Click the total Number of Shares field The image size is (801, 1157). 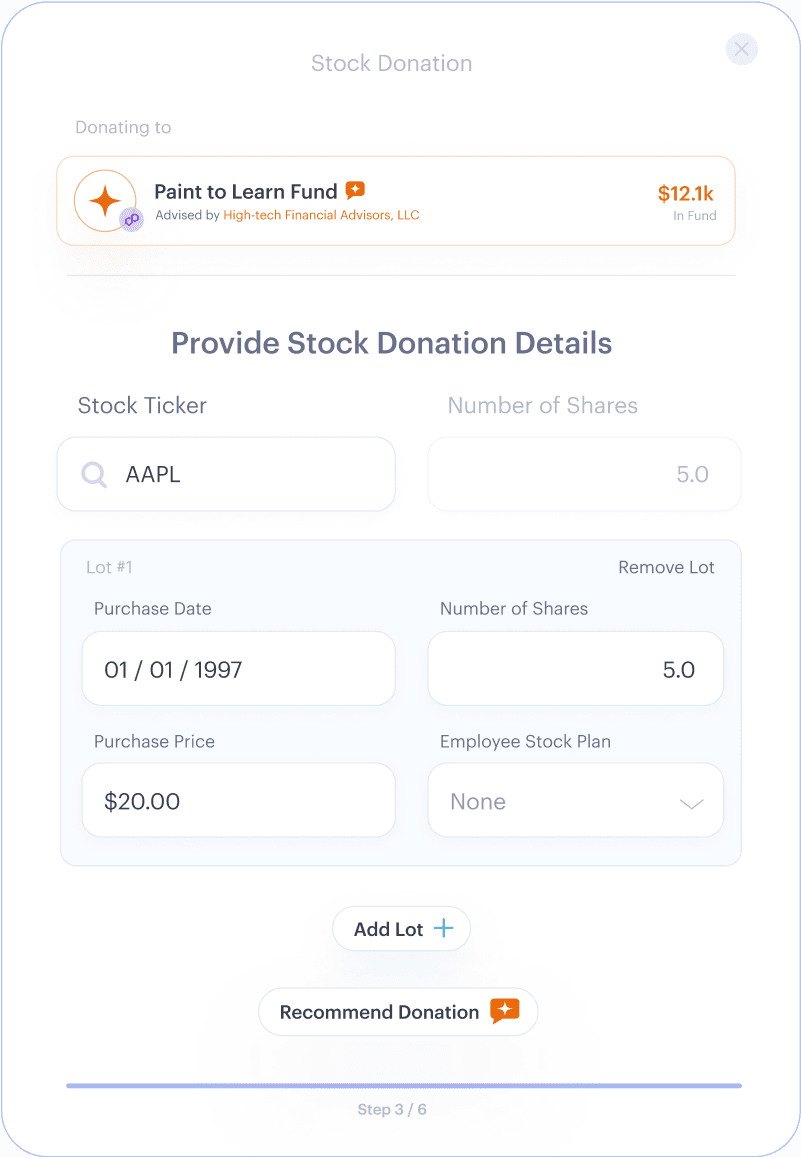[584, 474]
